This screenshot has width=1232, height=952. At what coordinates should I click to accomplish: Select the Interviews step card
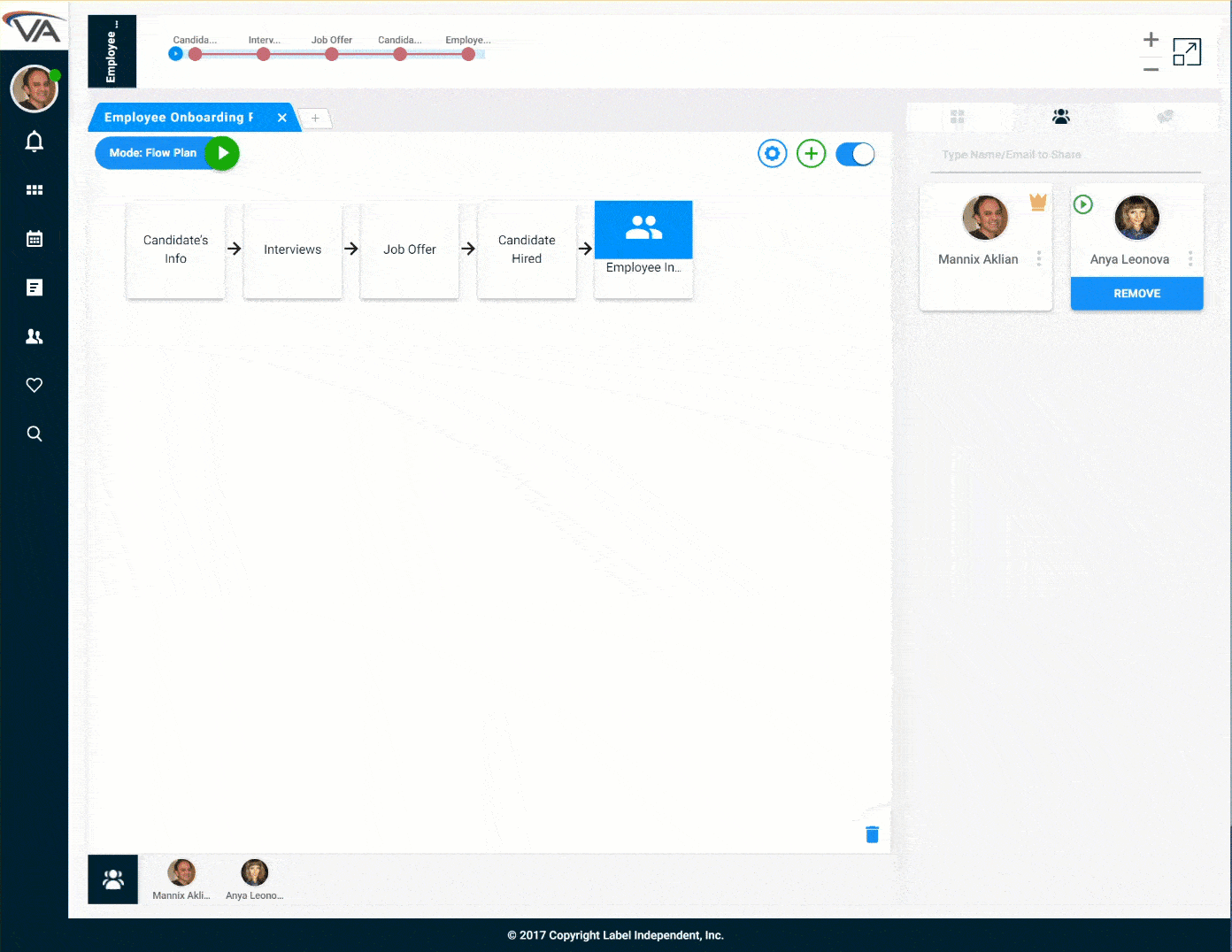(292, 250)
